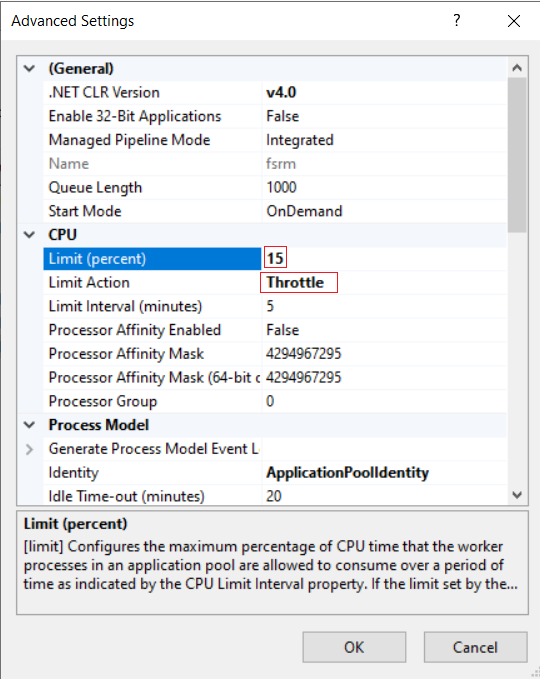Click the vertical scrollbar thumb

[517, 155]
